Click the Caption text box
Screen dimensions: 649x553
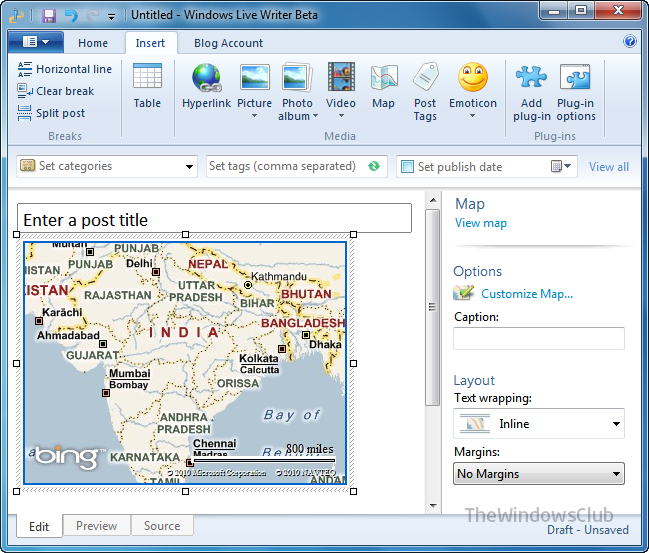click(538, 339)
